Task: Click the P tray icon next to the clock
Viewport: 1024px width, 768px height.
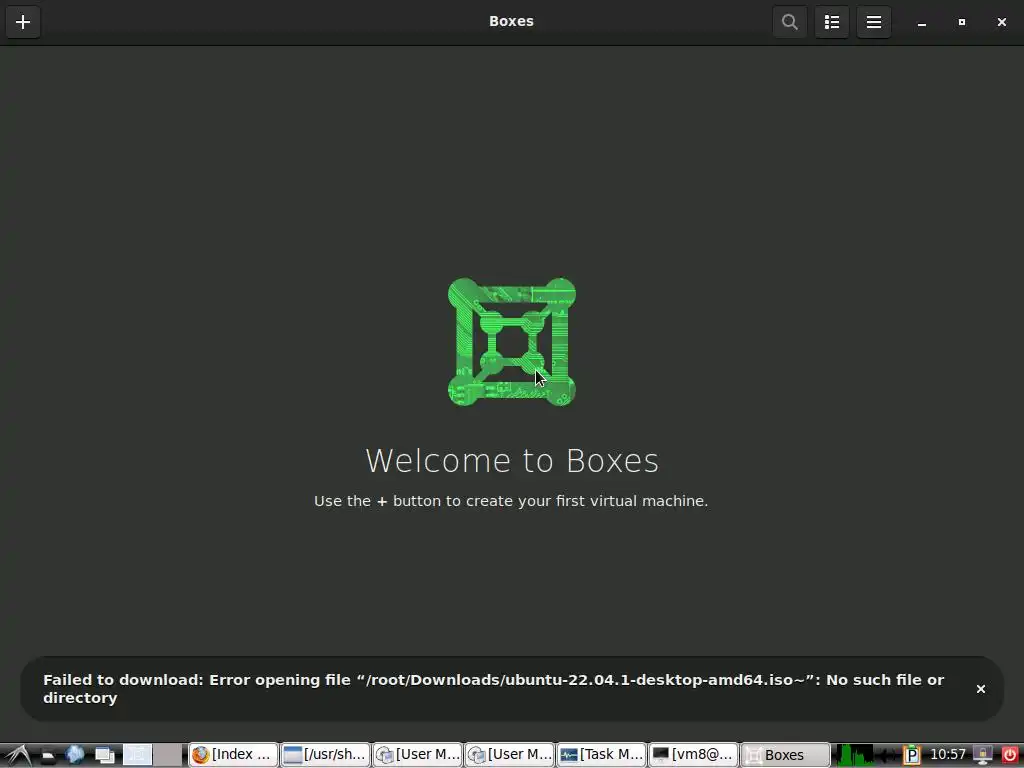Action: (912, 756)
